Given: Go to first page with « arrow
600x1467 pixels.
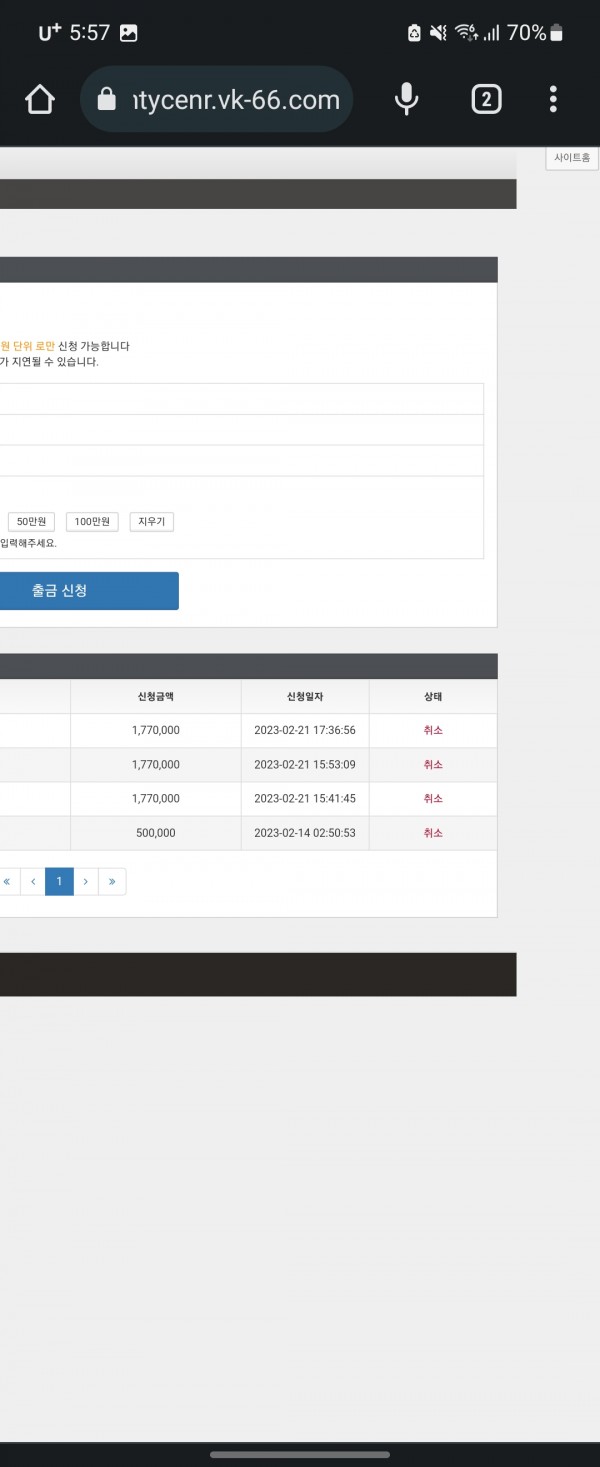Looking at the screenshot, I should click(x=7, y=881).
